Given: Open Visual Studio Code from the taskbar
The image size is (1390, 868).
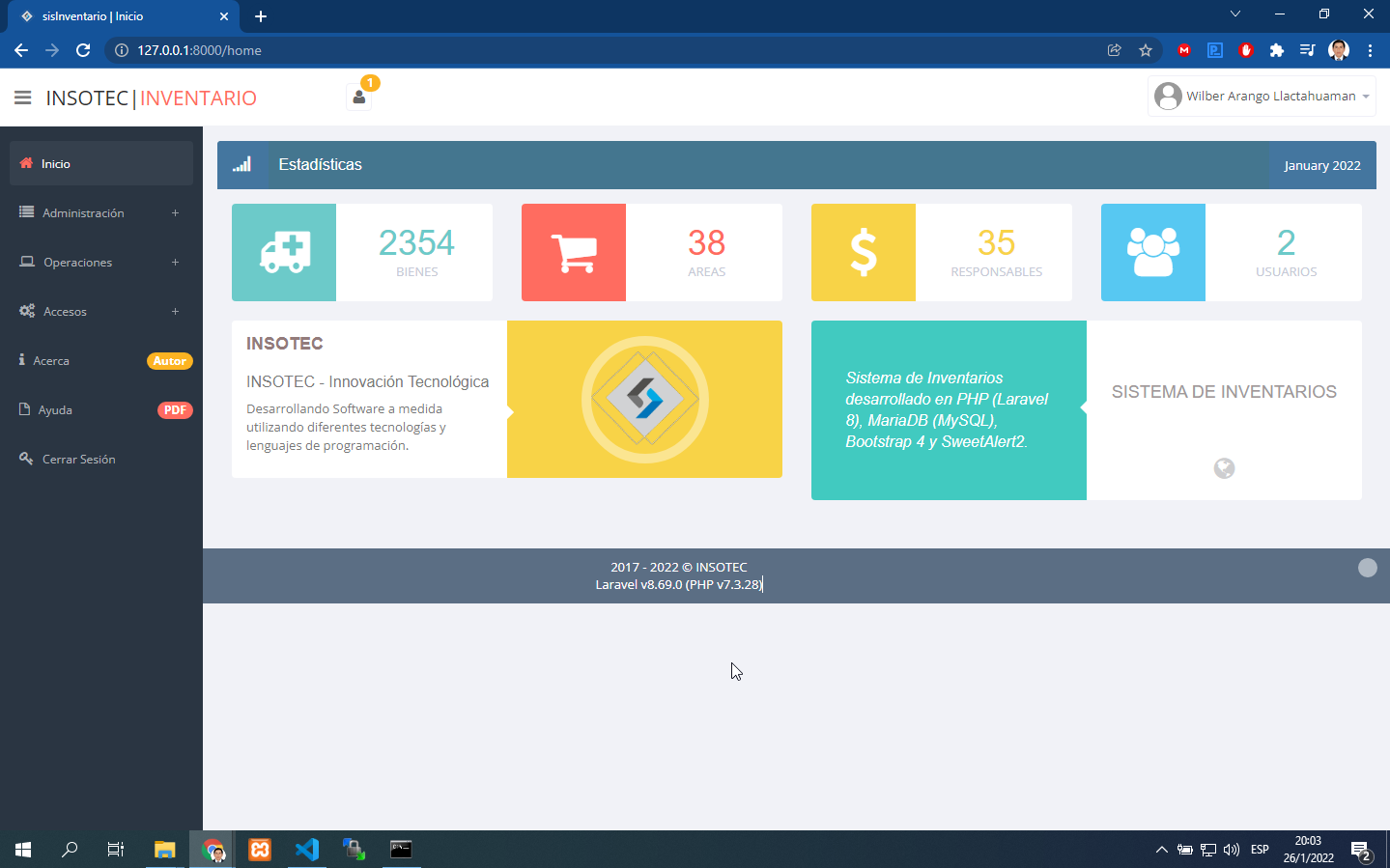Looking at the screenshot, I should 306,850.
